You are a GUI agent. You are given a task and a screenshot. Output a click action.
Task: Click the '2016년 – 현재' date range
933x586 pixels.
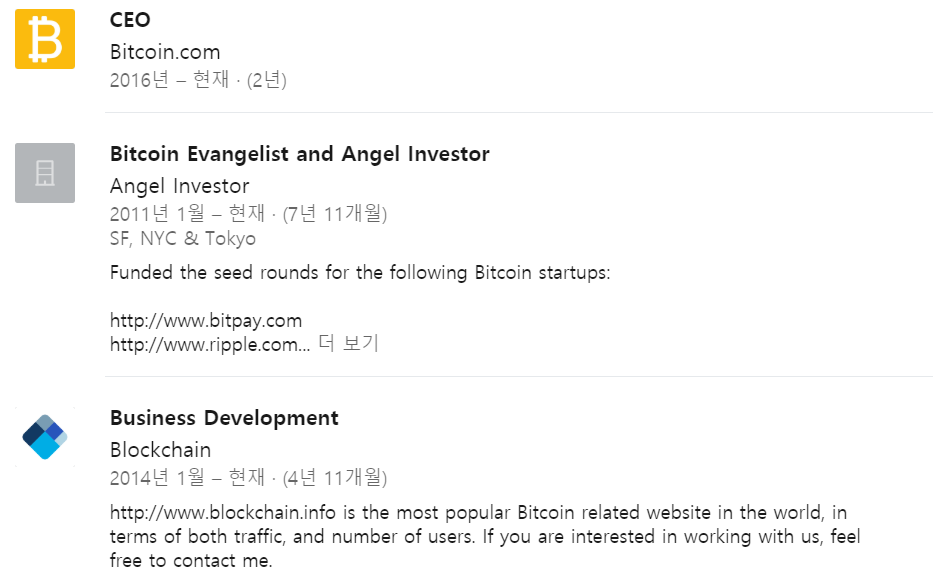click(x=170, y=80)
